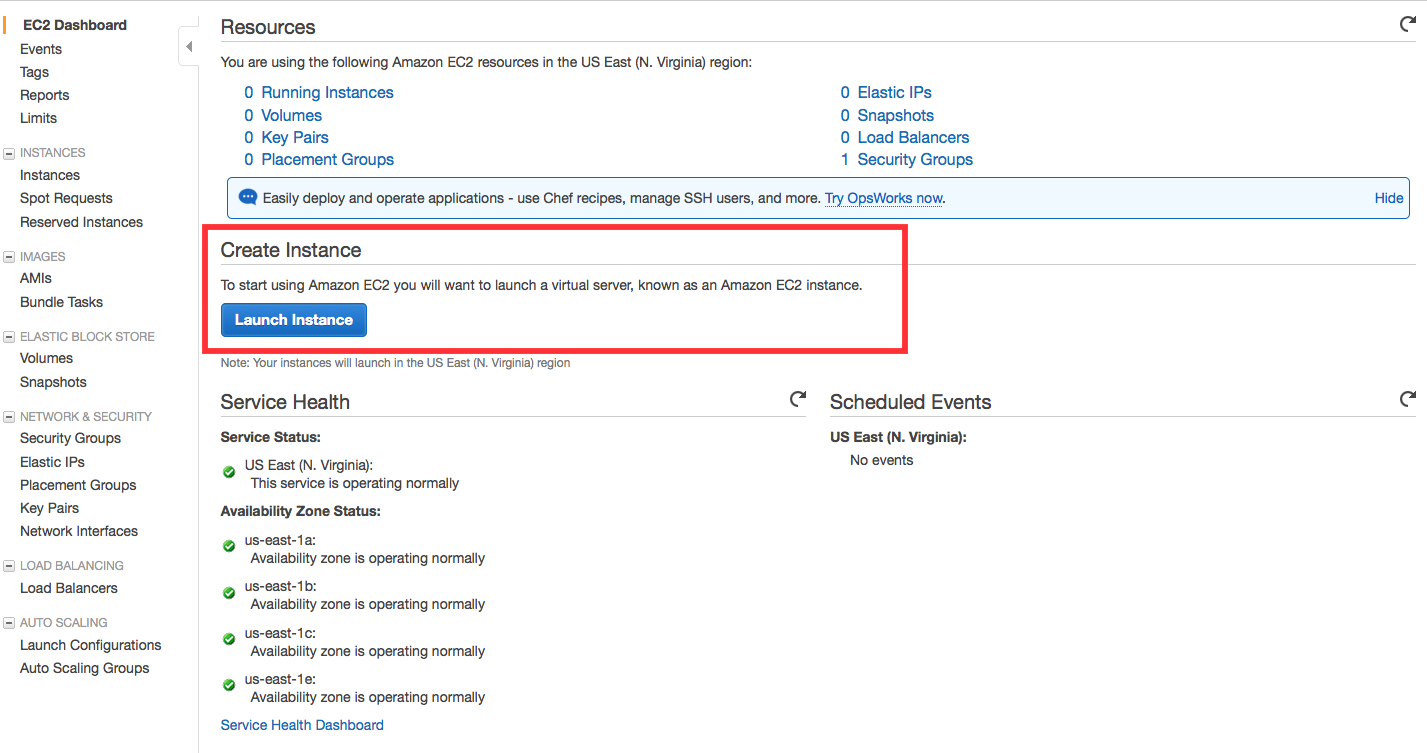Click the OpsWorks speech bubble icon
This screenshot has width=1427, height=753.
pyautogui.click(x=248, y=198)
